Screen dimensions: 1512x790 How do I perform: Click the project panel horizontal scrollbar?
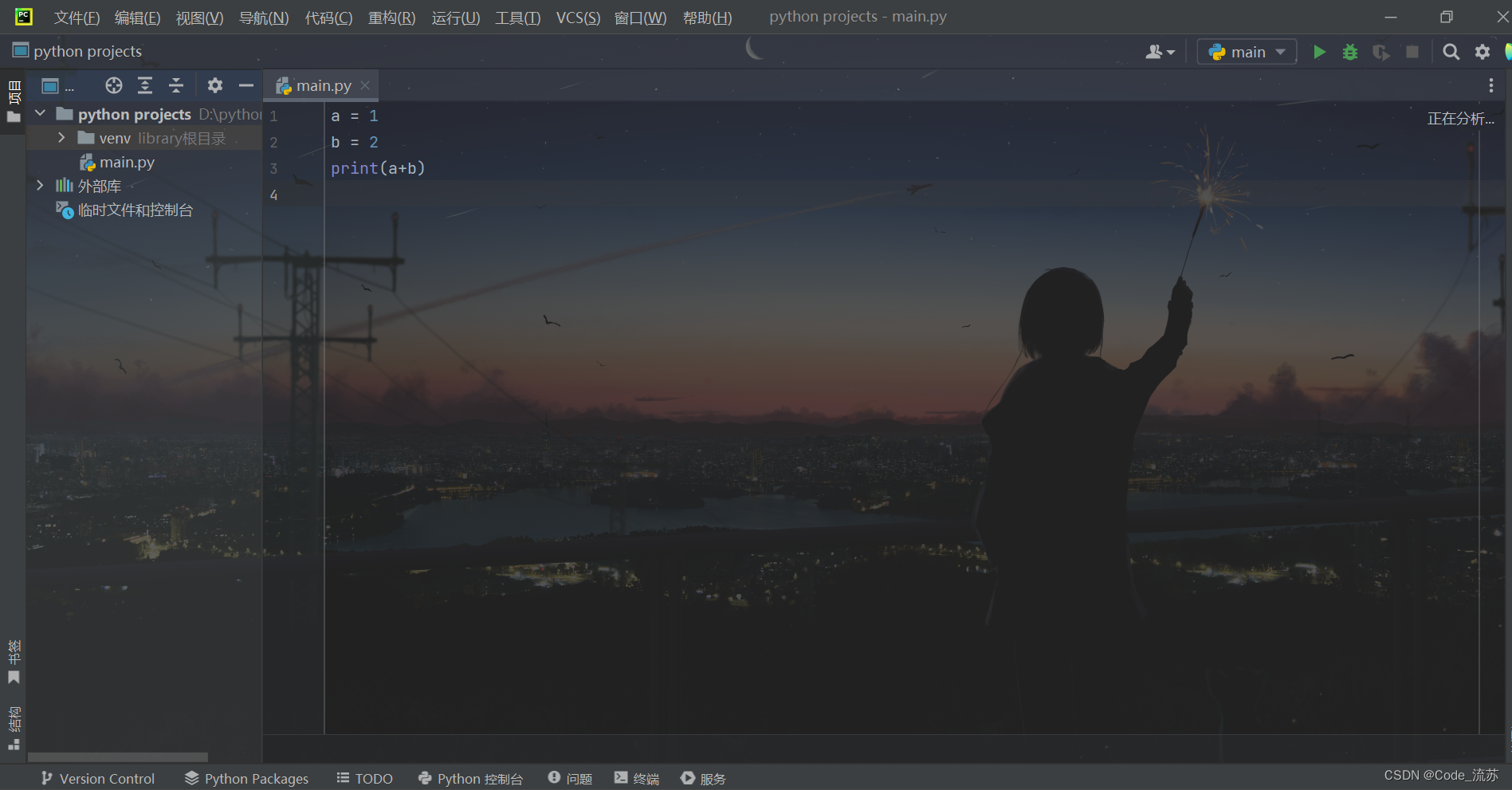(x=118, y=757)
